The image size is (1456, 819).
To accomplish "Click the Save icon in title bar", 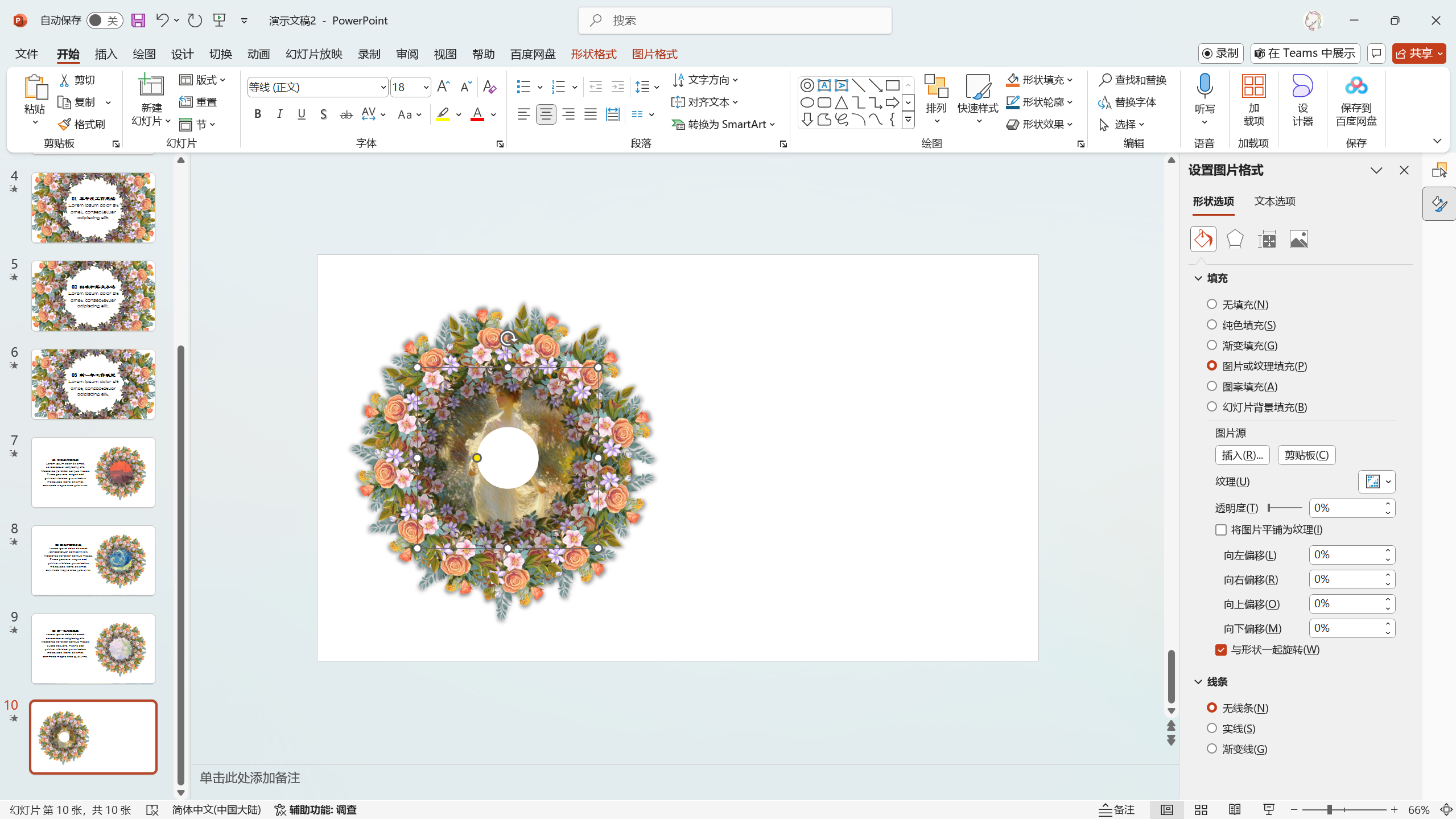I will pyautogui.click(x=138, y=20).
